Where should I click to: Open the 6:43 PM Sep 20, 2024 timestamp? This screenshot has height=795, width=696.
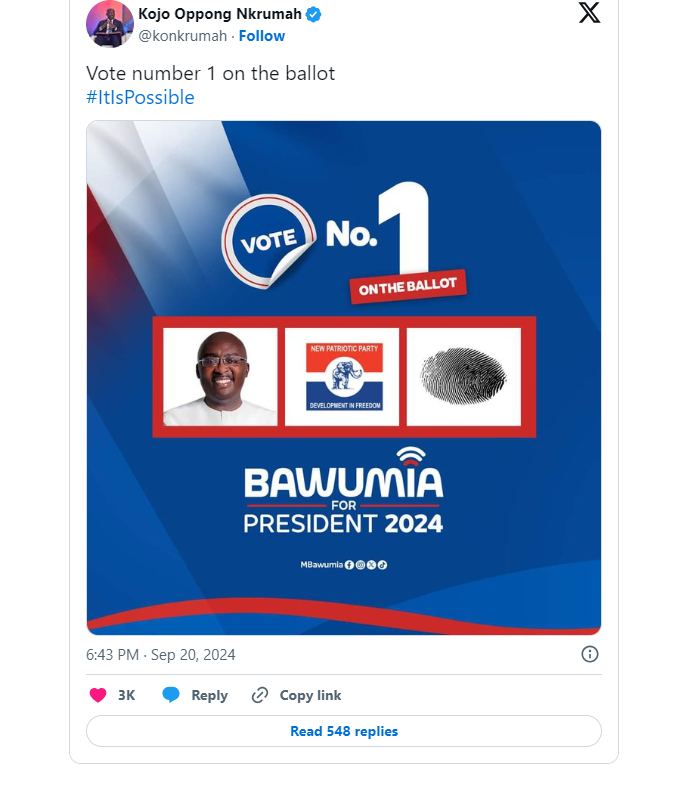pos(161,655)
